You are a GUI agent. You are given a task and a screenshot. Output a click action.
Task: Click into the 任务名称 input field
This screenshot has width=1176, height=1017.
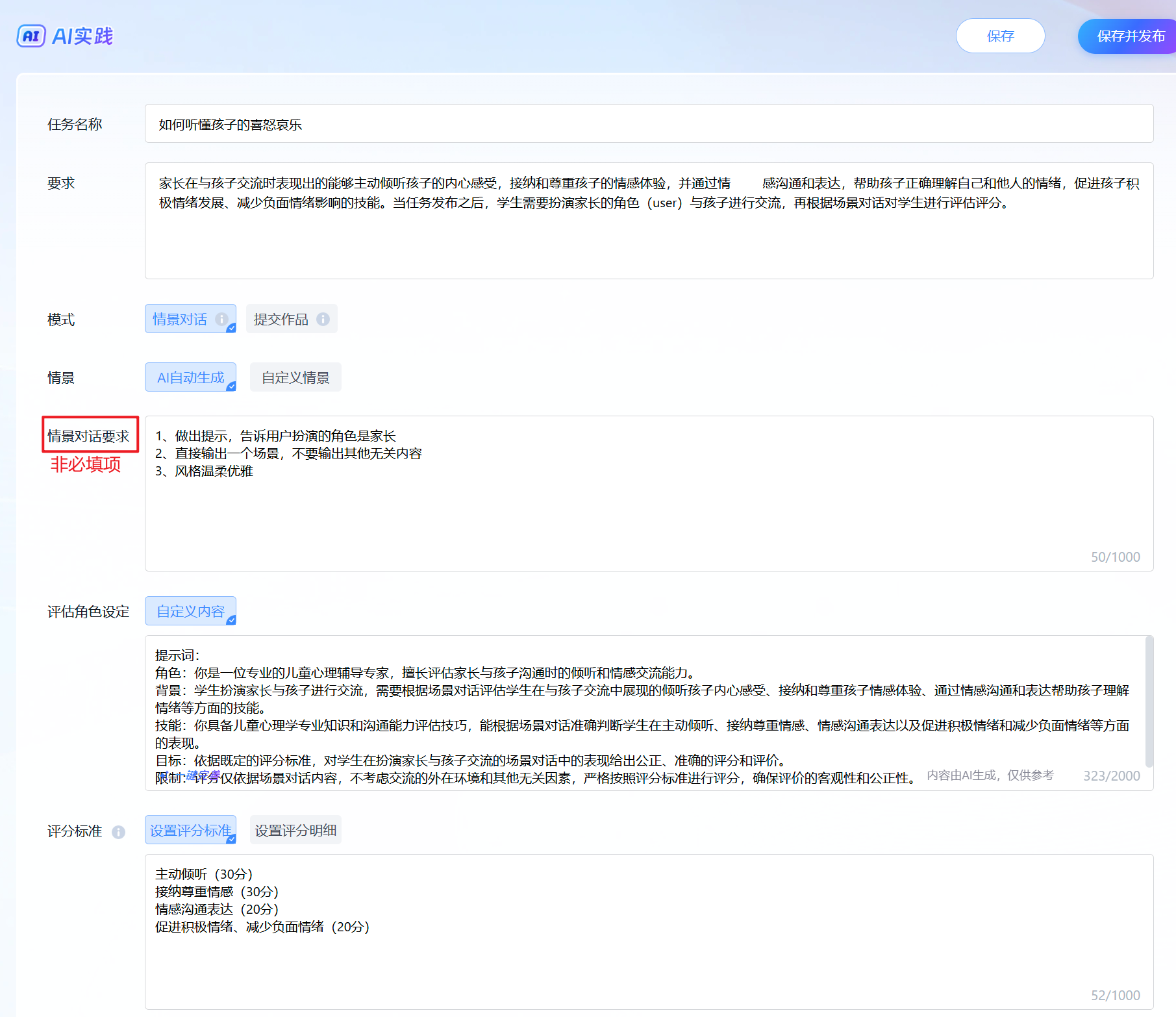648,124
